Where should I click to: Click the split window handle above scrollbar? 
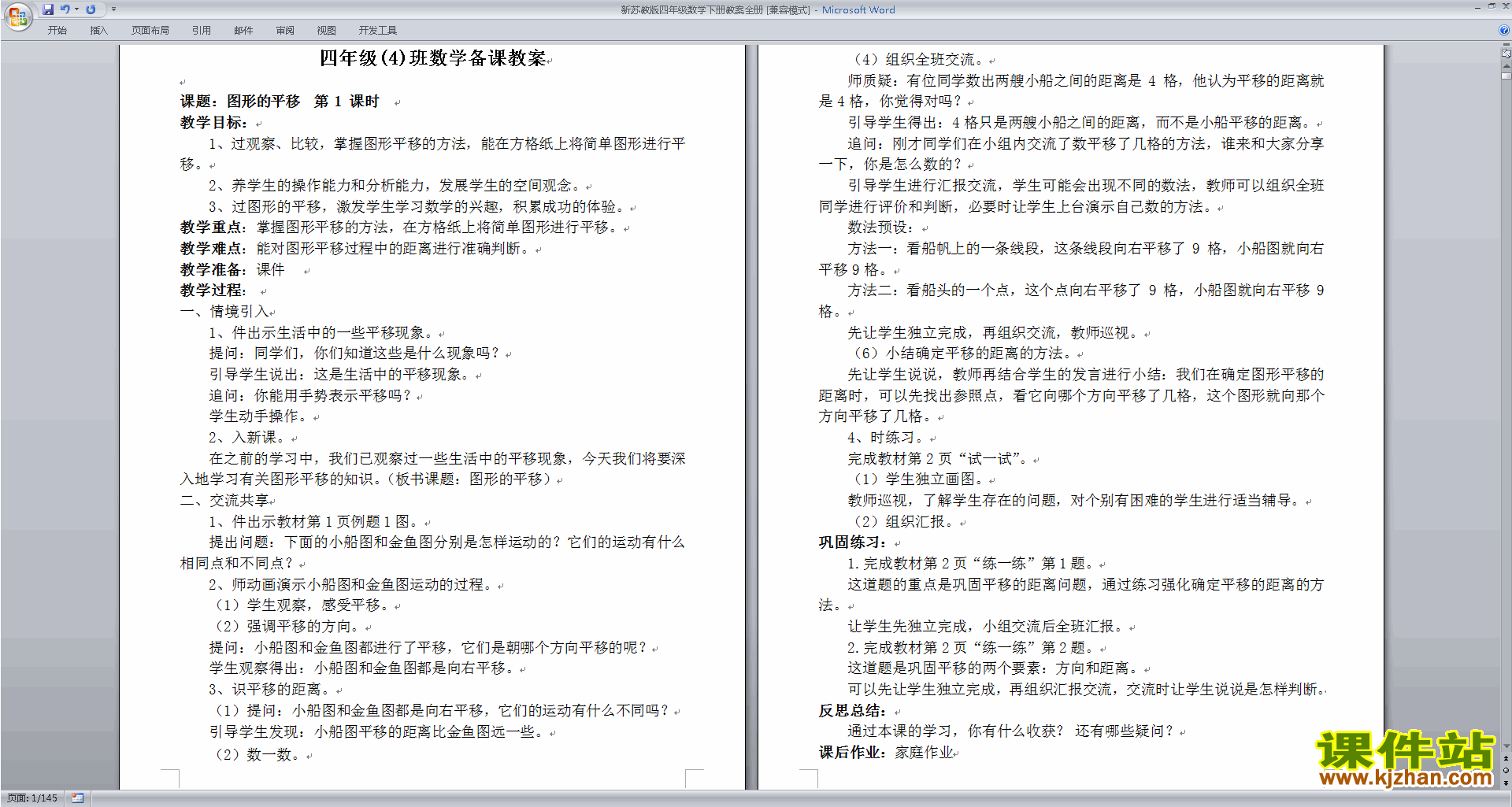click(x=1506, y=45)
